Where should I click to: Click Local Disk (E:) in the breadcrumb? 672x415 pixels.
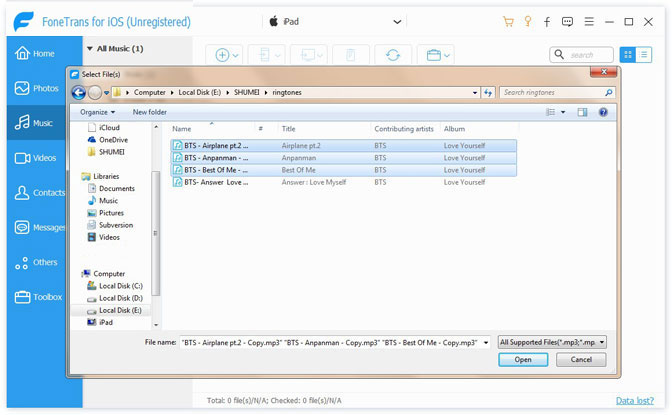point(199,92)
